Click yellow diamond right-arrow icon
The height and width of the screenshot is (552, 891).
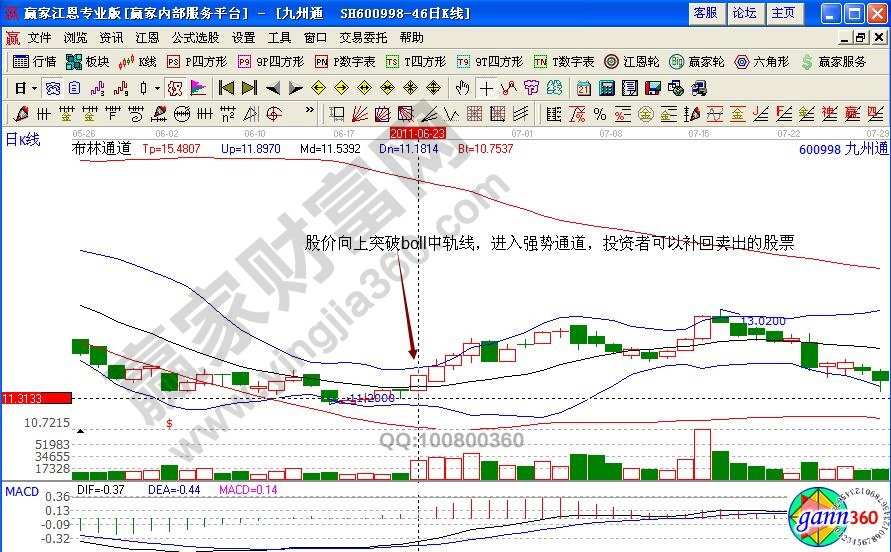click(x=342, y=88)
